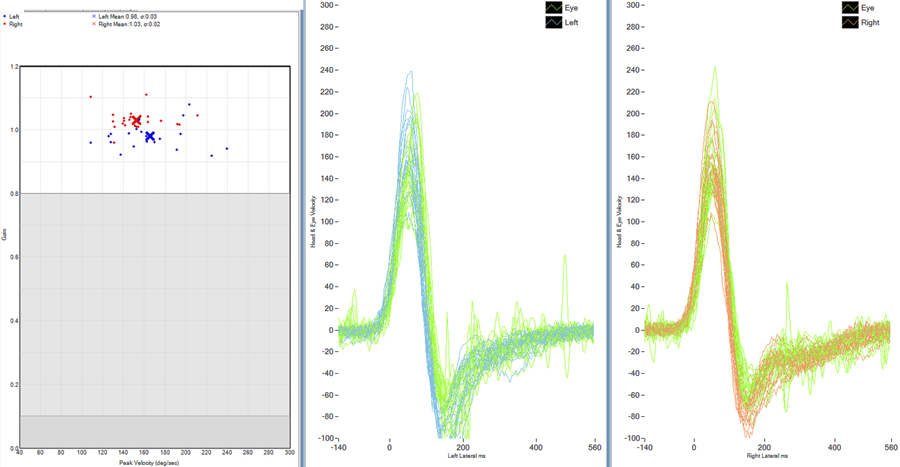Click the red data point near 108 deg/sec, gain 1.1
The width and height of the screenshot is (900, 467).
pos(91,97)
